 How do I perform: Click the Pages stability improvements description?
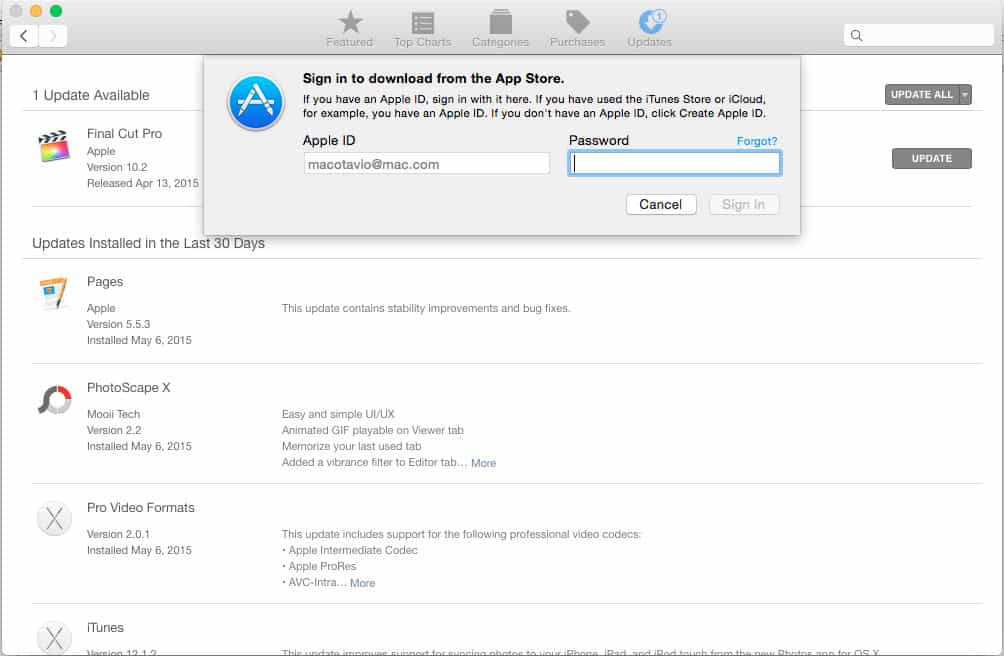pyautogui.click(x=426, y=308)
